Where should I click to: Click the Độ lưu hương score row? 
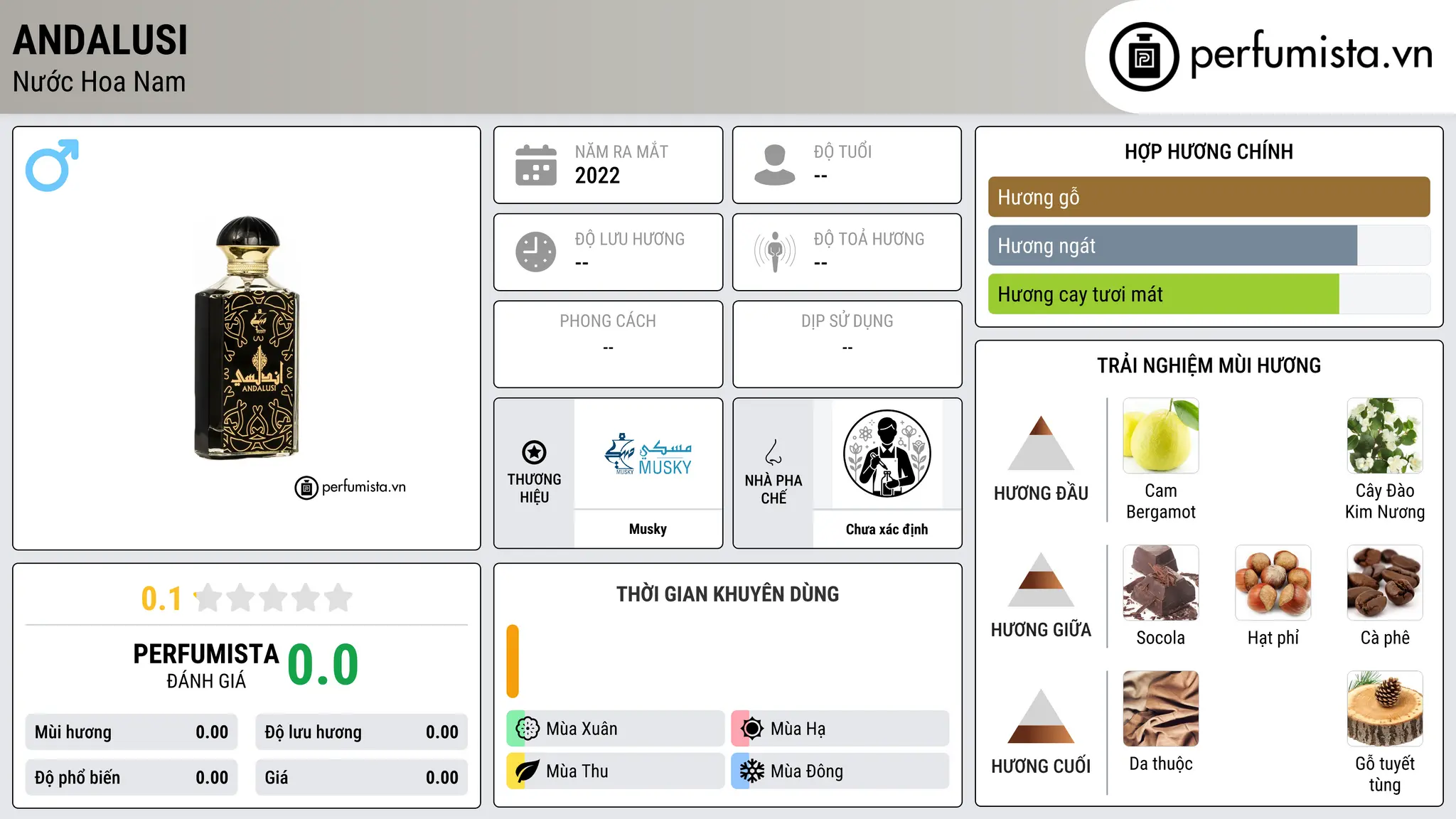click(x=362, y=732)
